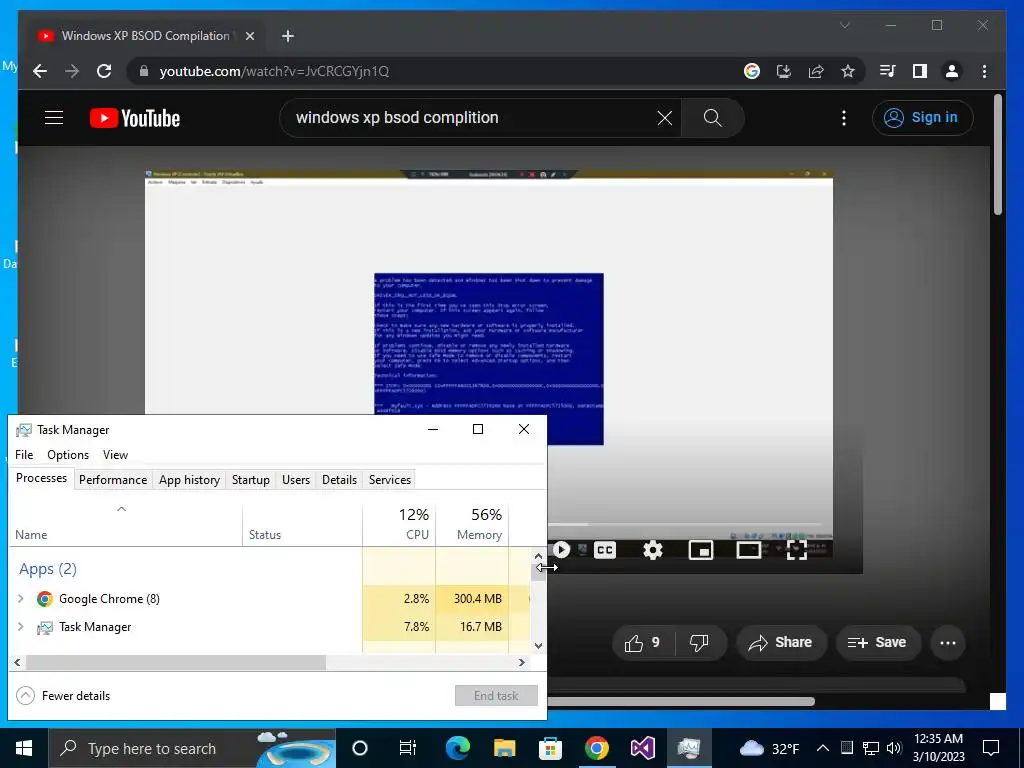Share the YouTube video
The height and width of the screenshot is (768, 1024).
pyautogui.click(x=780, y=643)
